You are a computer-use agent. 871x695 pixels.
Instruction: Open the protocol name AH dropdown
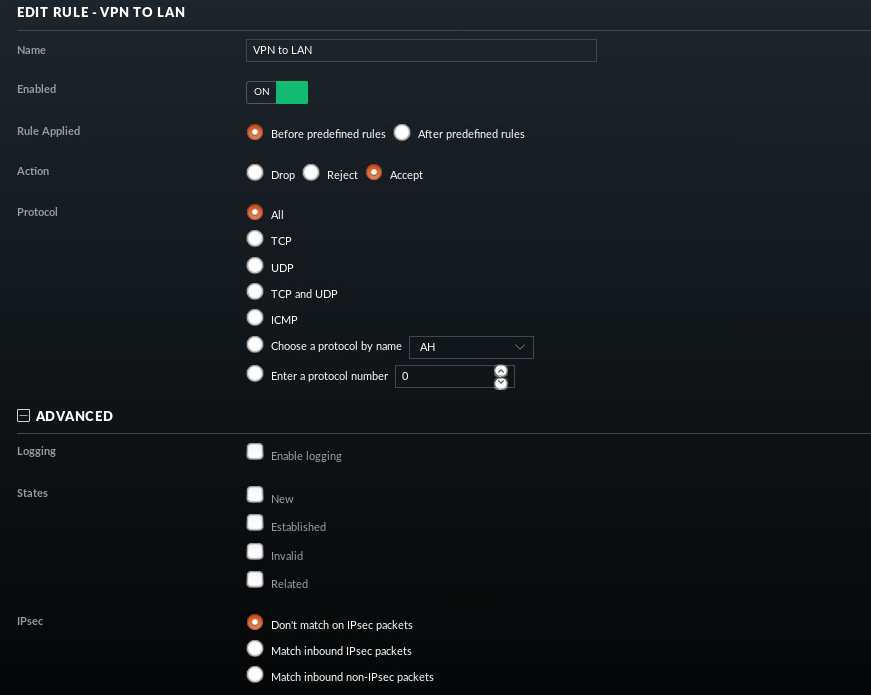[x=471, y=347]
